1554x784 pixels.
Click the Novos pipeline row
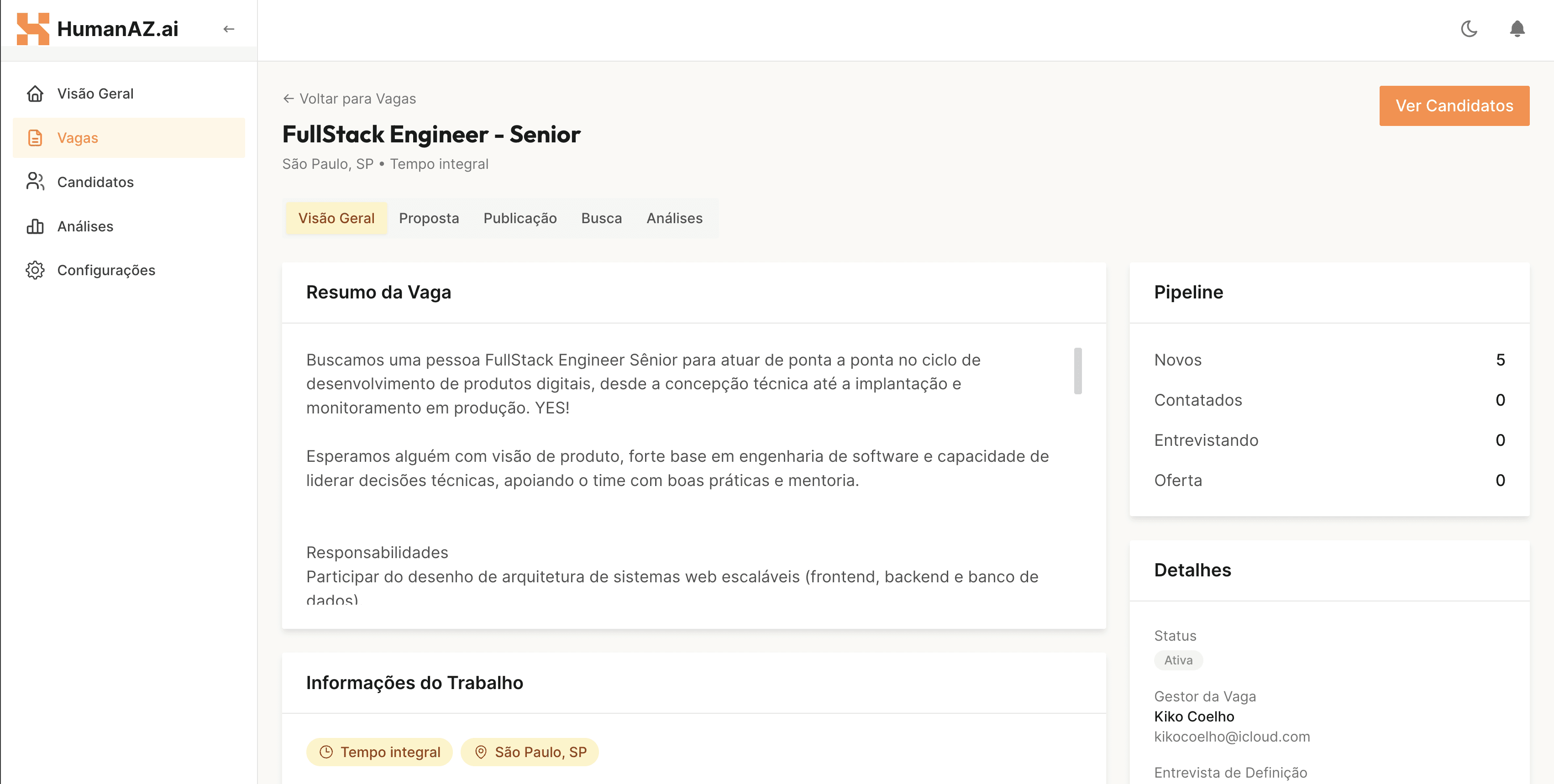[x=1329, y=360]
